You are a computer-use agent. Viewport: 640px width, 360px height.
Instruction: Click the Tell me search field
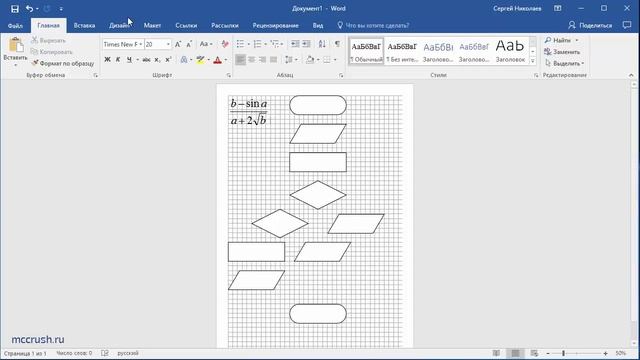373,25
